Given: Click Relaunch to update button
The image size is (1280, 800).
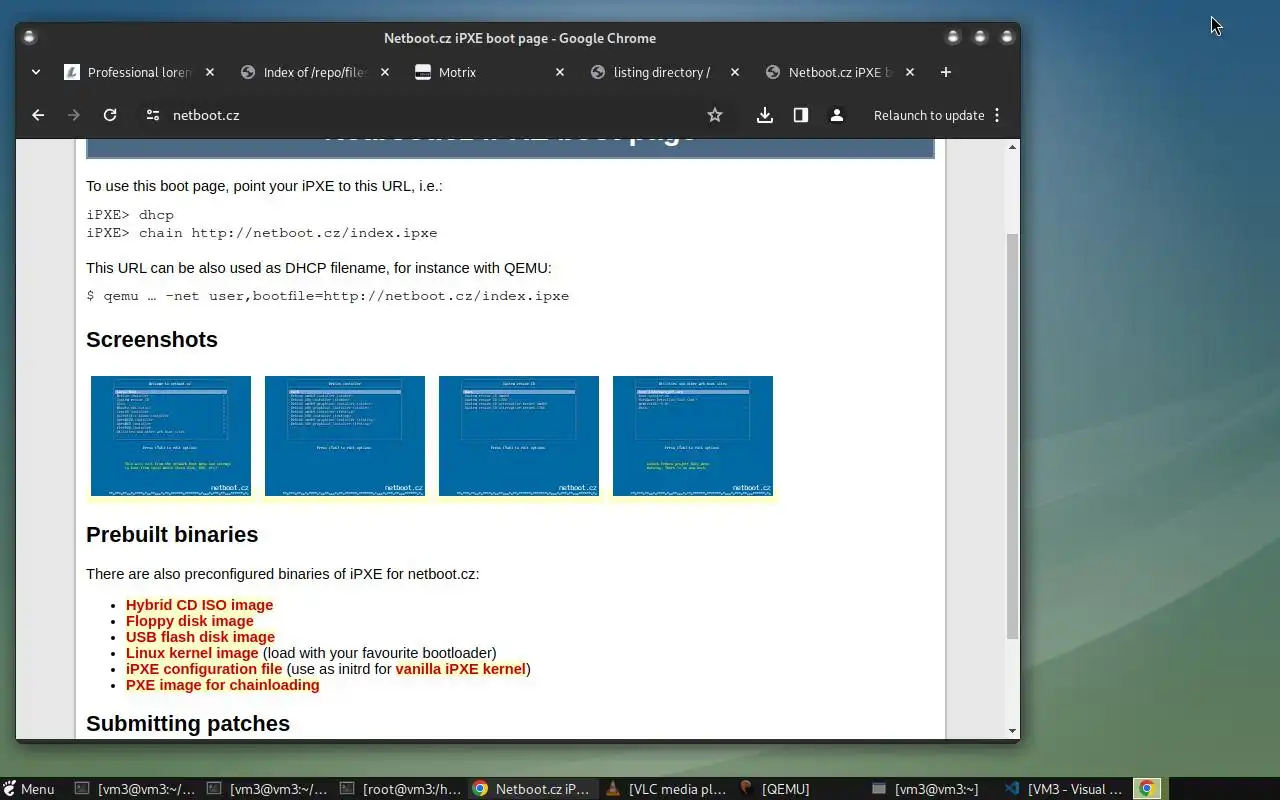Looking at the screenshot, I should click(929, 115).
